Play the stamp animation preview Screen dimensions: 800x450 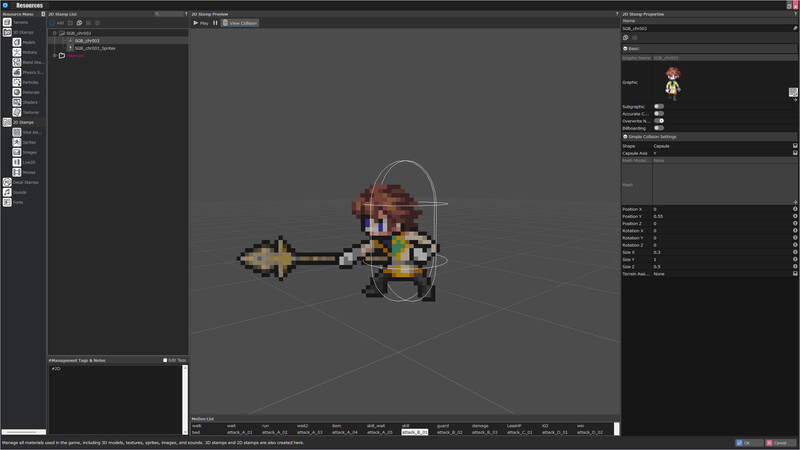click(201, 23)
